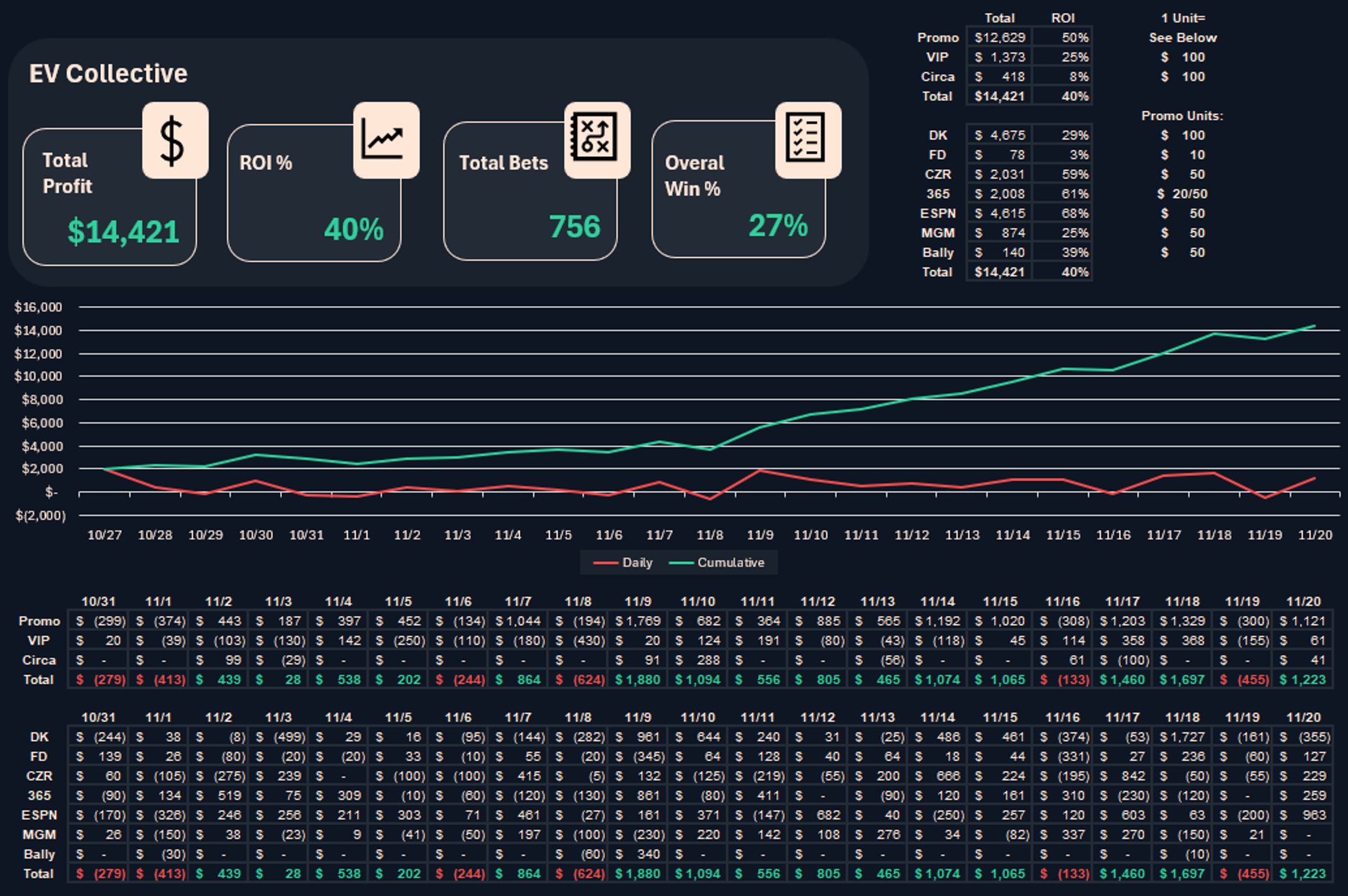The image size is (1348, 896).
Task: Select Promo $1,769 cell for 11/9
Action: (638, 621)
